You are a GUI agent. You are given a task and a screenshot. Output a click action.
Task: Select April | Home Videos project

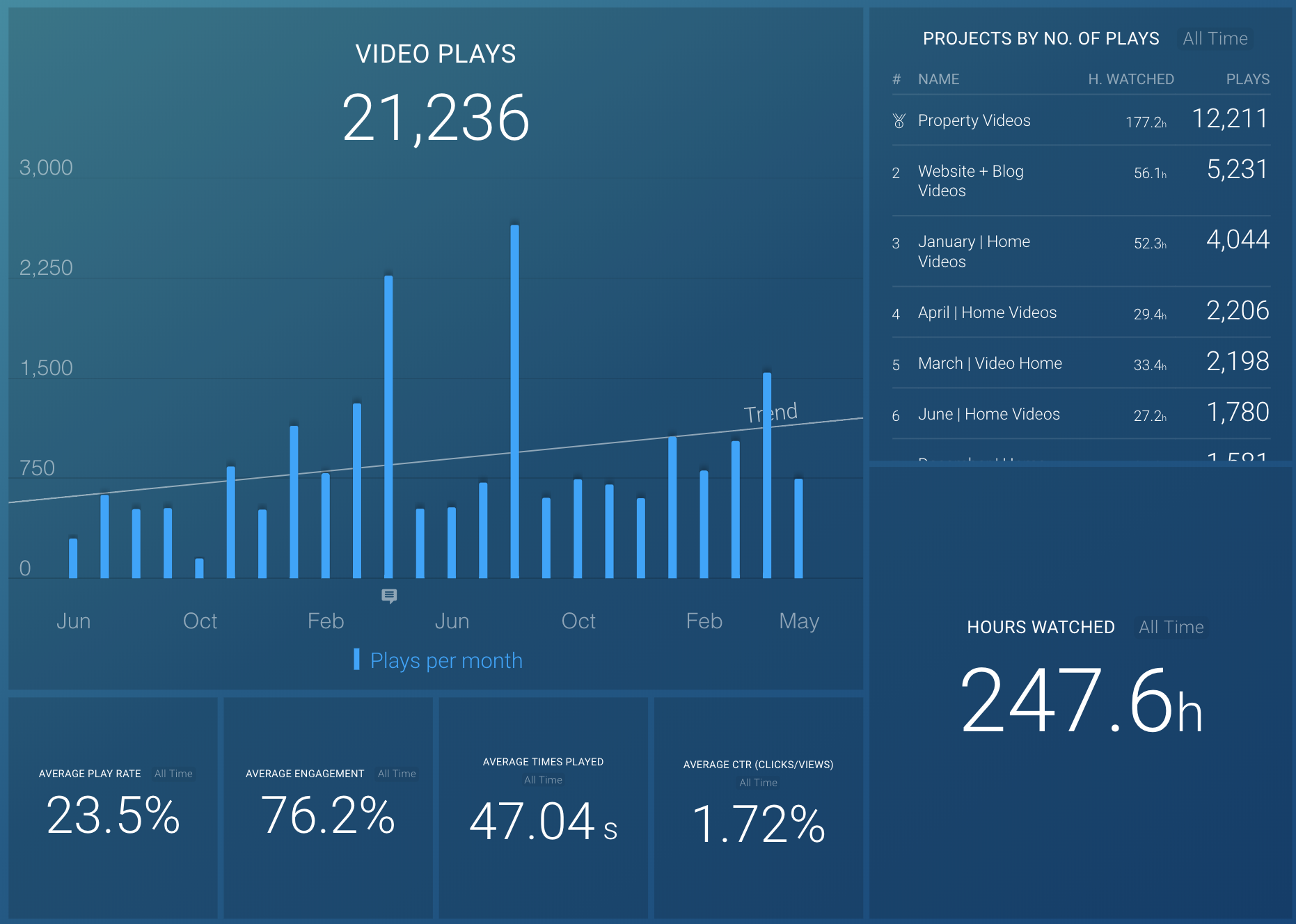(1081, 312)
